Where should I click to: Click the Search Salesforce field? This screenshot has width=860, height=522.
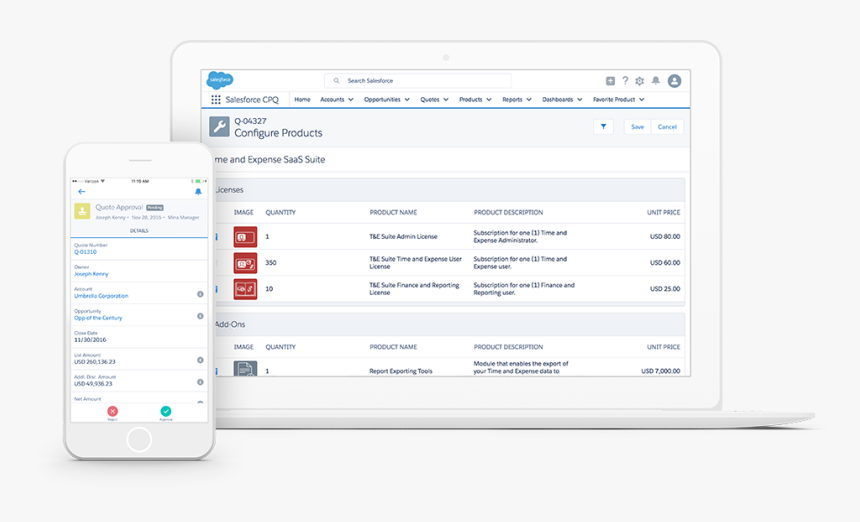418,81
